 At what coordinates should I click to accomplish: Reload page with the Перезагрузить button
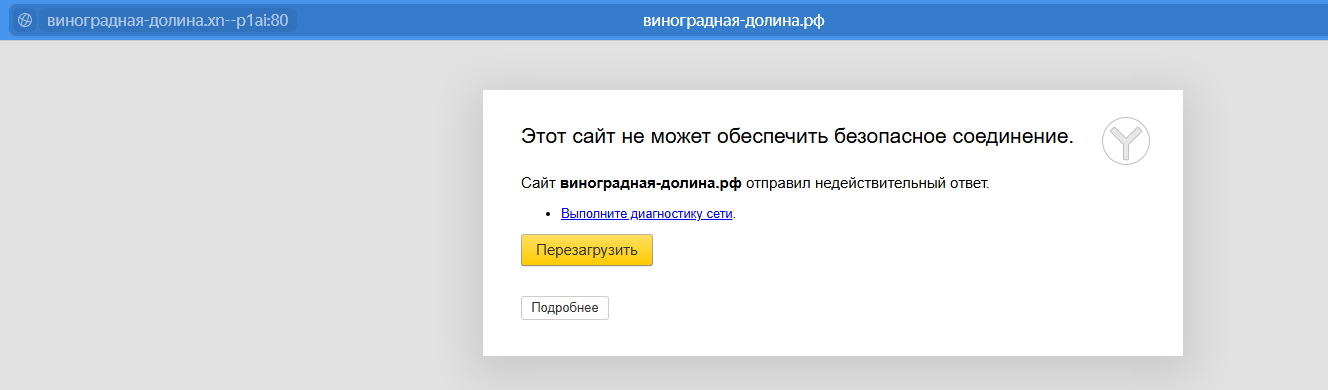pos(587,250)
